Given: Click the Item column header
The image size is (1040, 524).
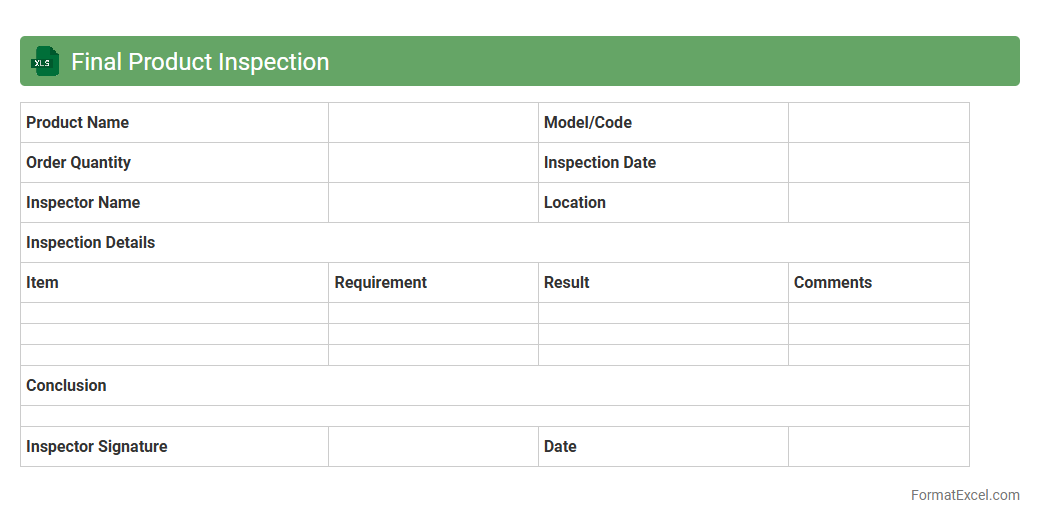Looking at the screenshot, I should pos(43,283).
